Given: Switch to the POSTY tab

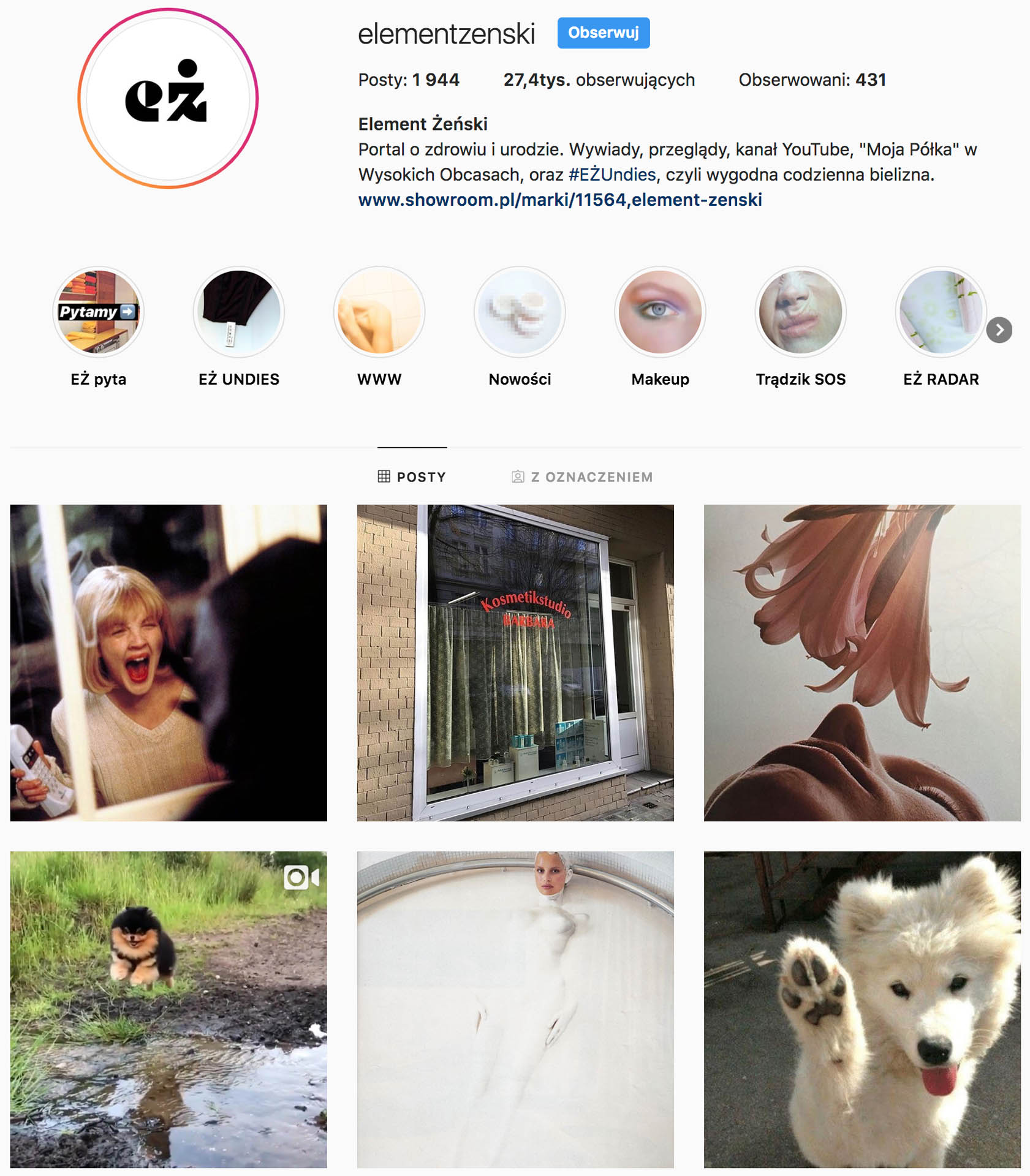Looking at the screenshot, I should (412, 477).
